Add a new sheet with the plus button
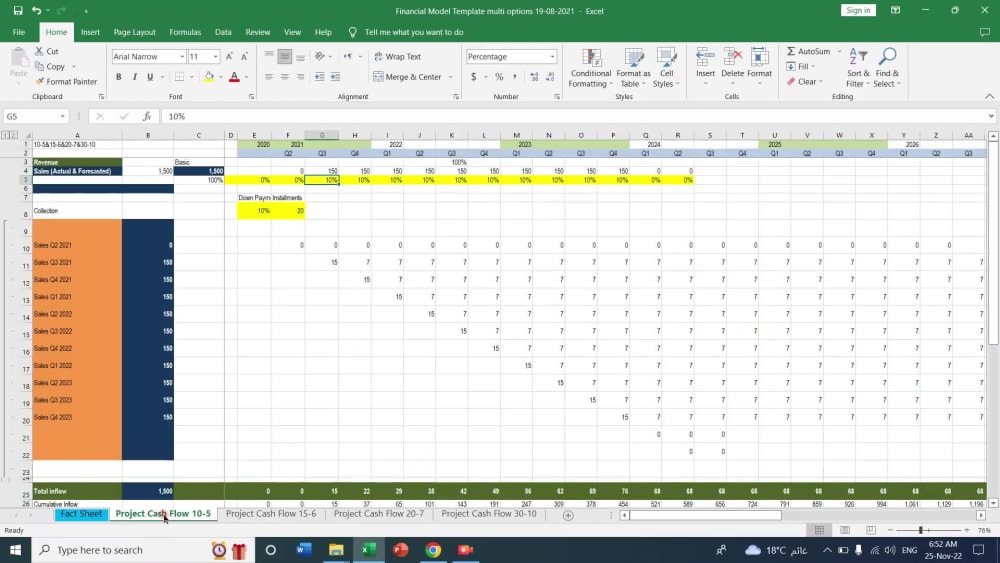 pos(568,515)
